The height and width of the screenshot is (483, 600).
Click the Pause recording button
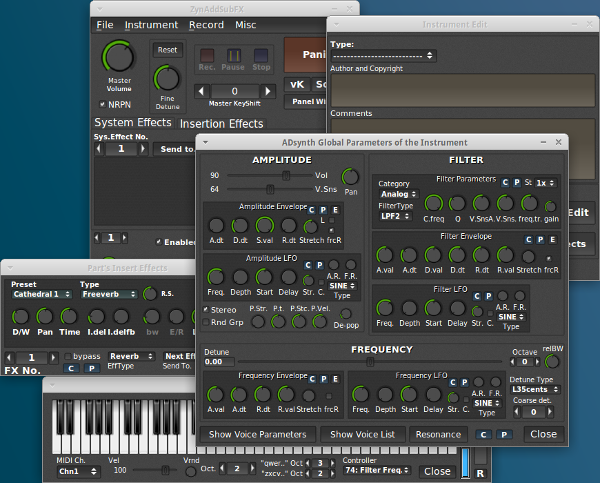pyautogui.click(x=233, y=56)
